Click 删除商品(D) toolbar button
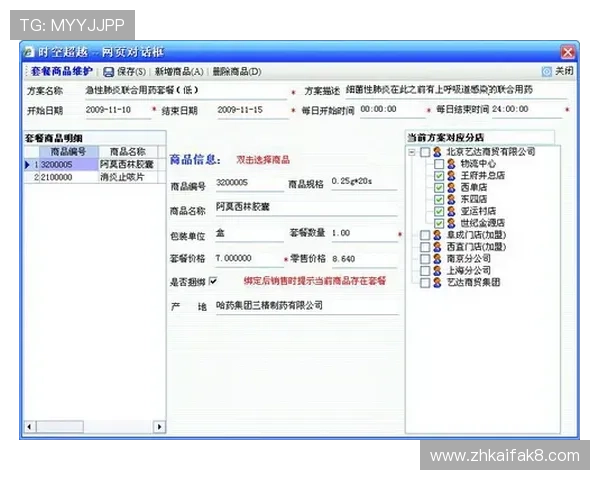600x480 pixels. [237, 72]
